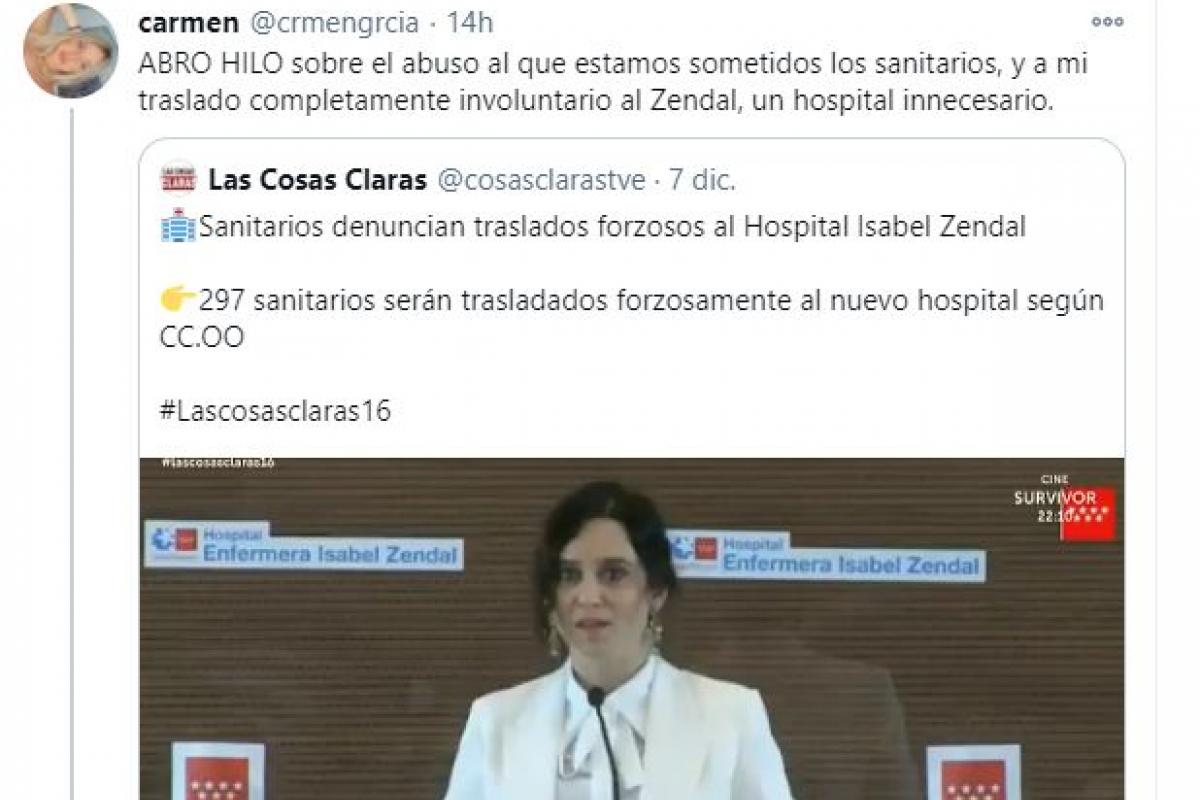This screenshot has width=1200, height=800.
Task: Open the #Lascosasclaras16 hashtag in the tweet text
Action: 275,411
